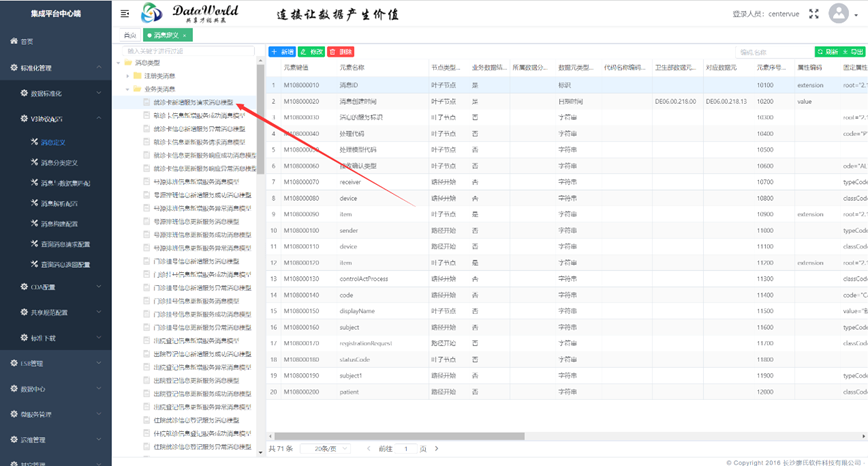Click the document icon of 就诊卡新增服务请求消息模型
The width and height of the screenshot is (868, 466).
click(x=147, y=102)
